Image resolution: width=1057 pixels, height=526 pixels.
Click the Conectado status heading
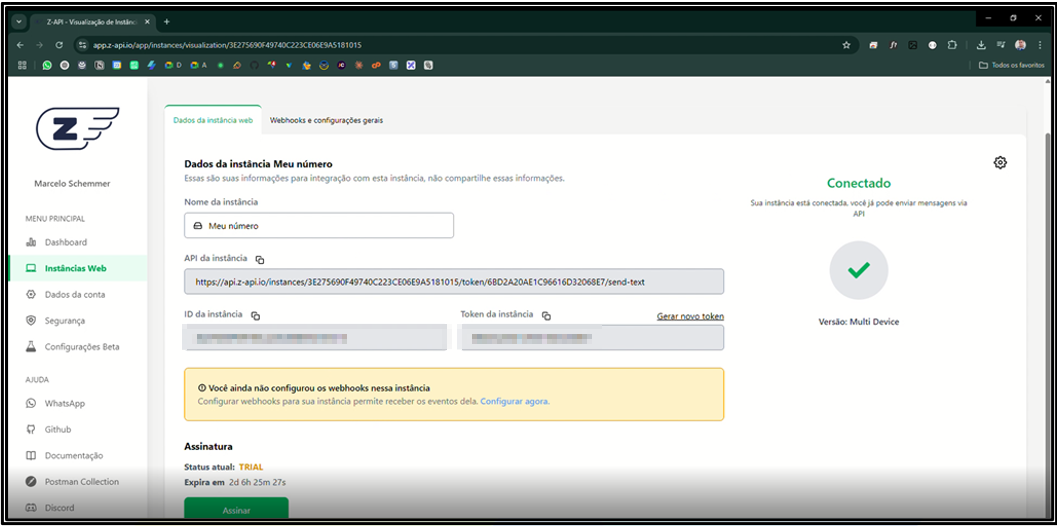click(859, 183)
